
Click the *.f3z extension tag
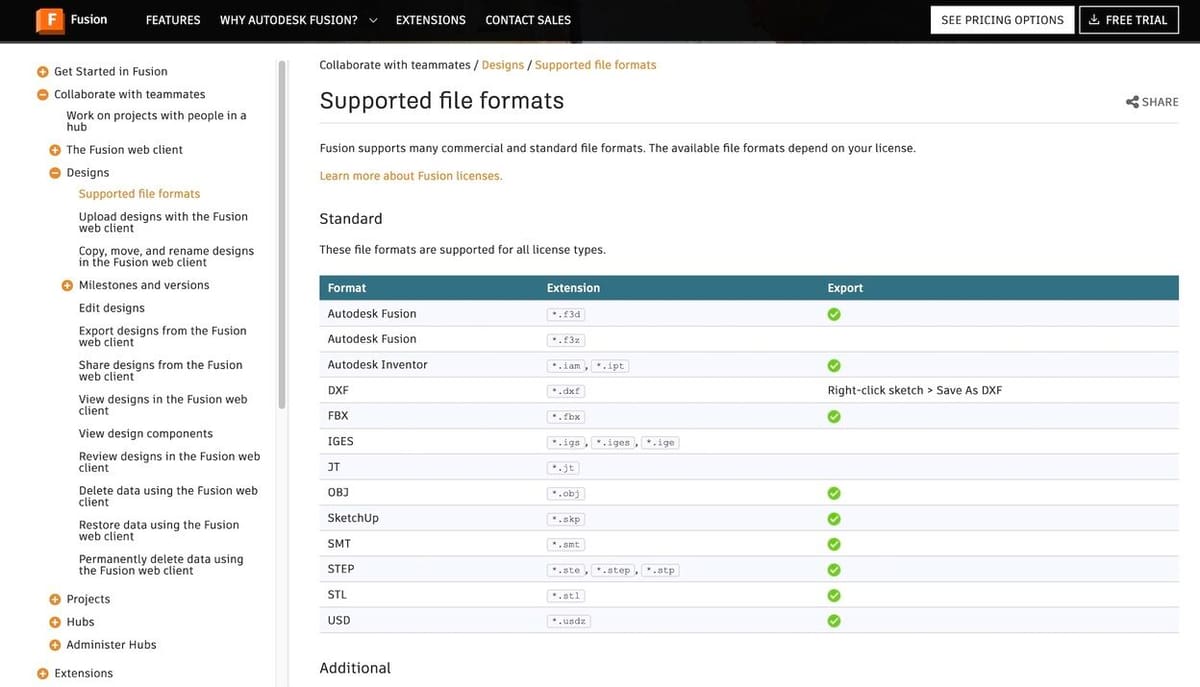coord(565,340)
